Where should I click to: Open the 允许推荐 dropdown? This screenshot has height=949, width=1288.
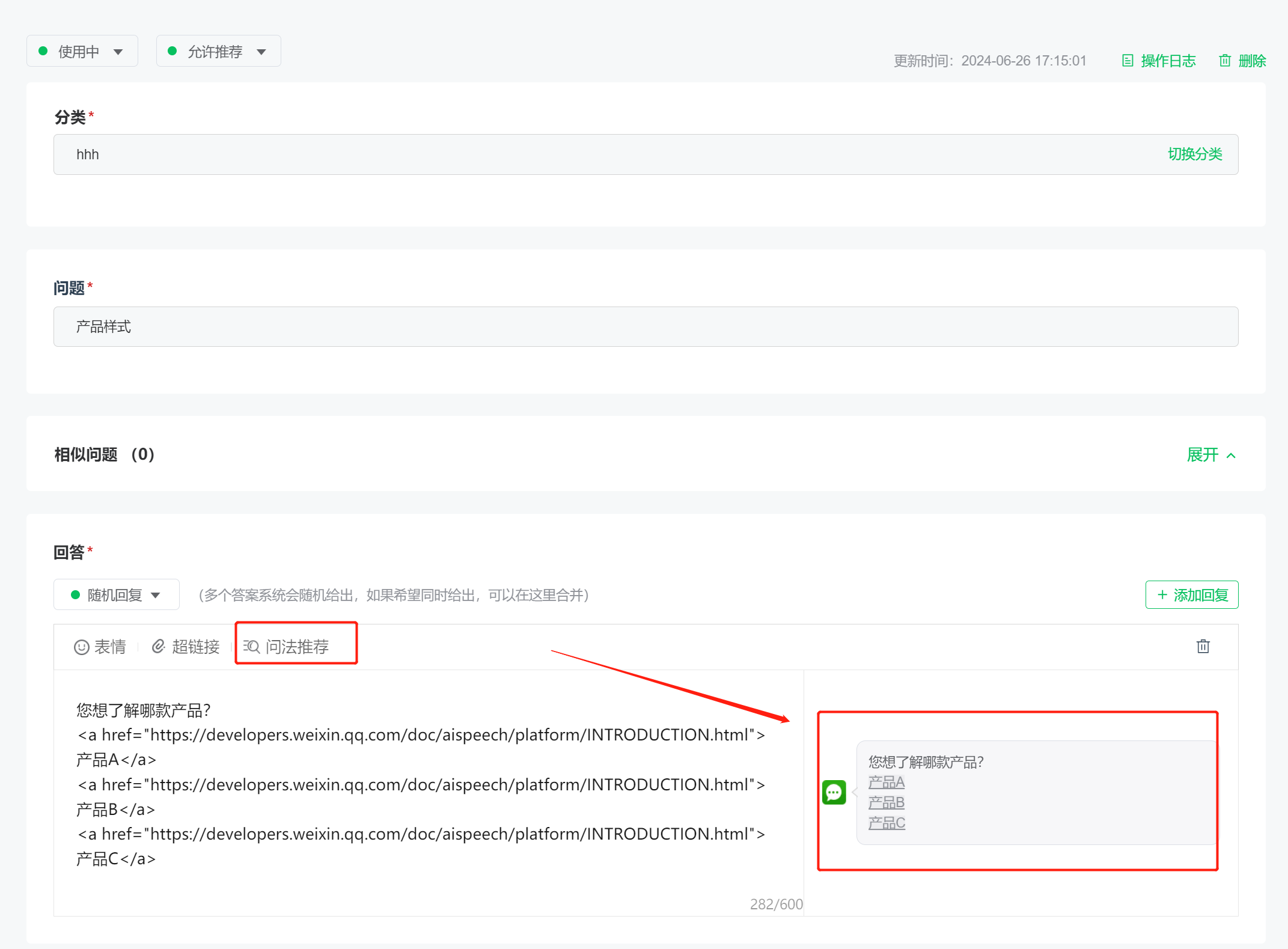[218, 51]
